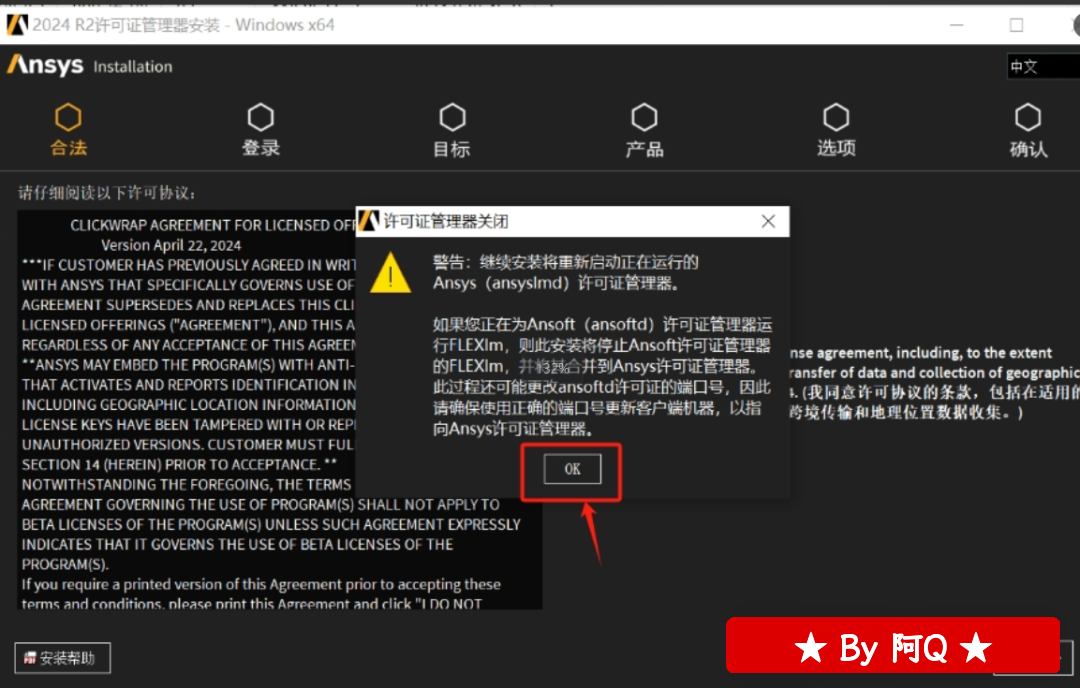
Task: Click the warning text '警告：继续安装将重新启动'
Action: [x=565, y=262]
